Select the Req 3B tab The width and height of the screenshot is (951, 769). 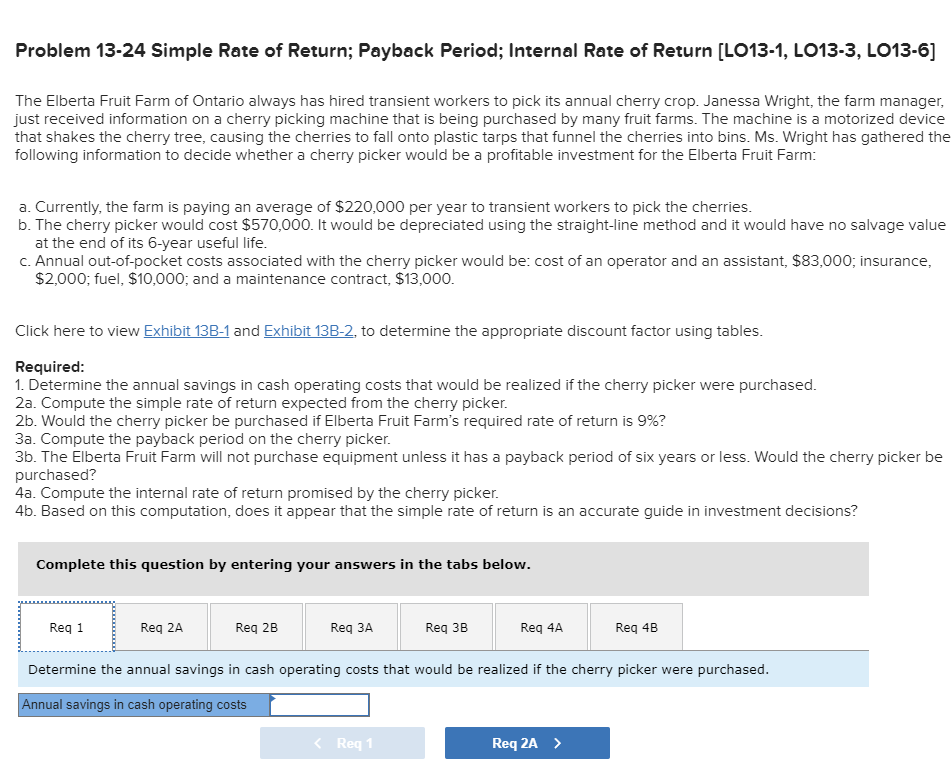pos(446,626)
